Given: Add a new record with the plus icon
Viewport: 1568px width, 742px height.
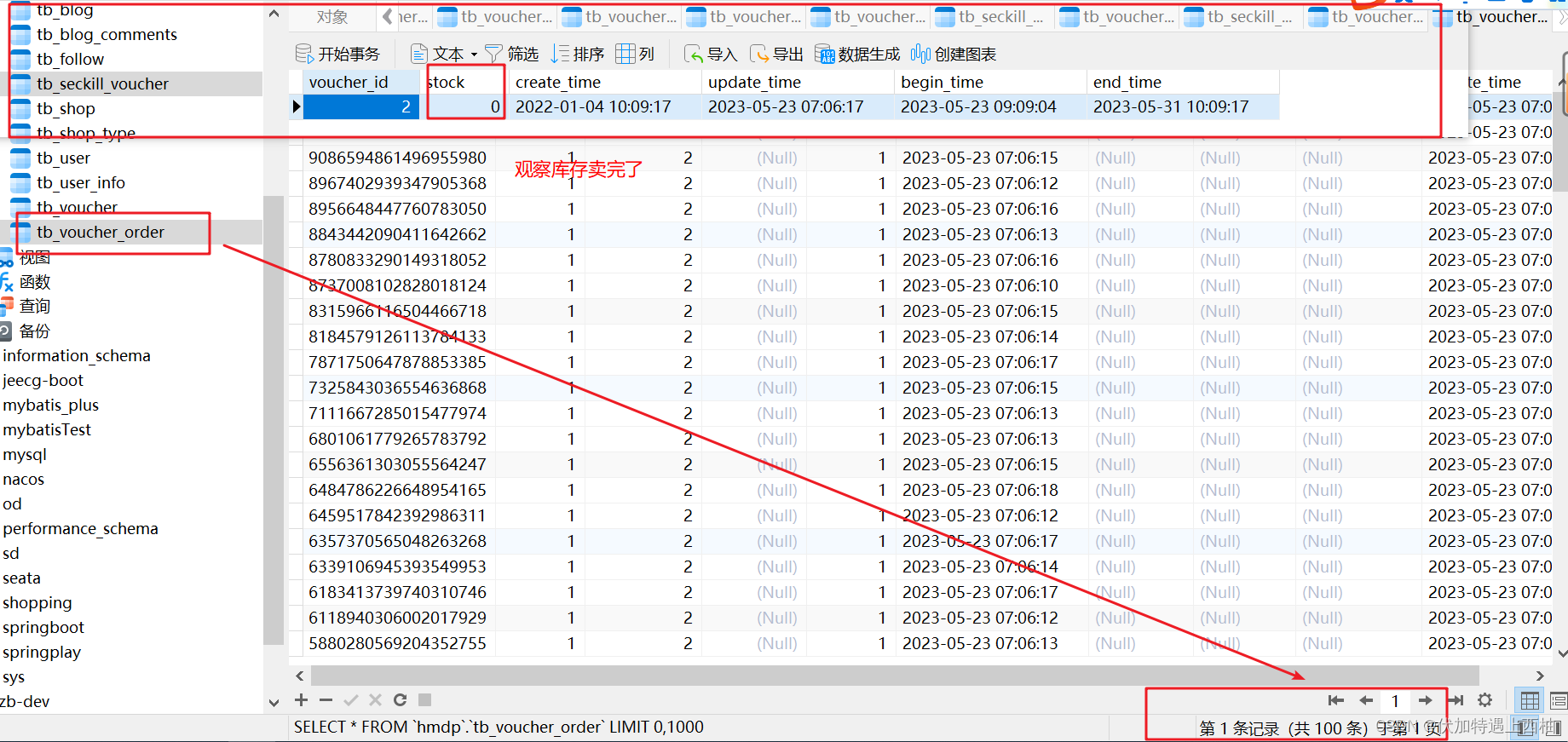Looking at the screenshot, I should point(301,700).
